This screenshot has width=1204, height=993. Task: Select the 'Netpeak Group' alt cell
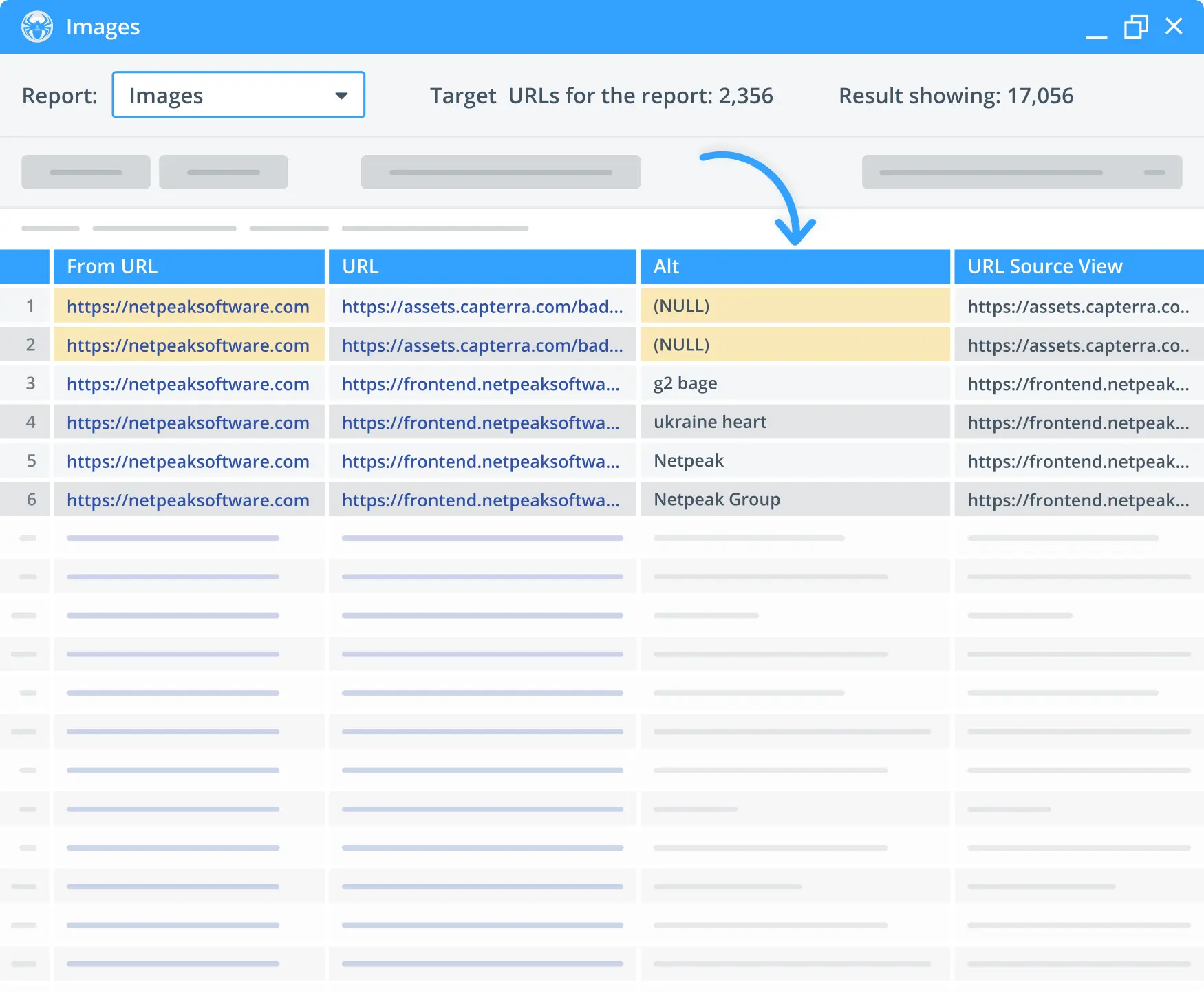[795, 499]
